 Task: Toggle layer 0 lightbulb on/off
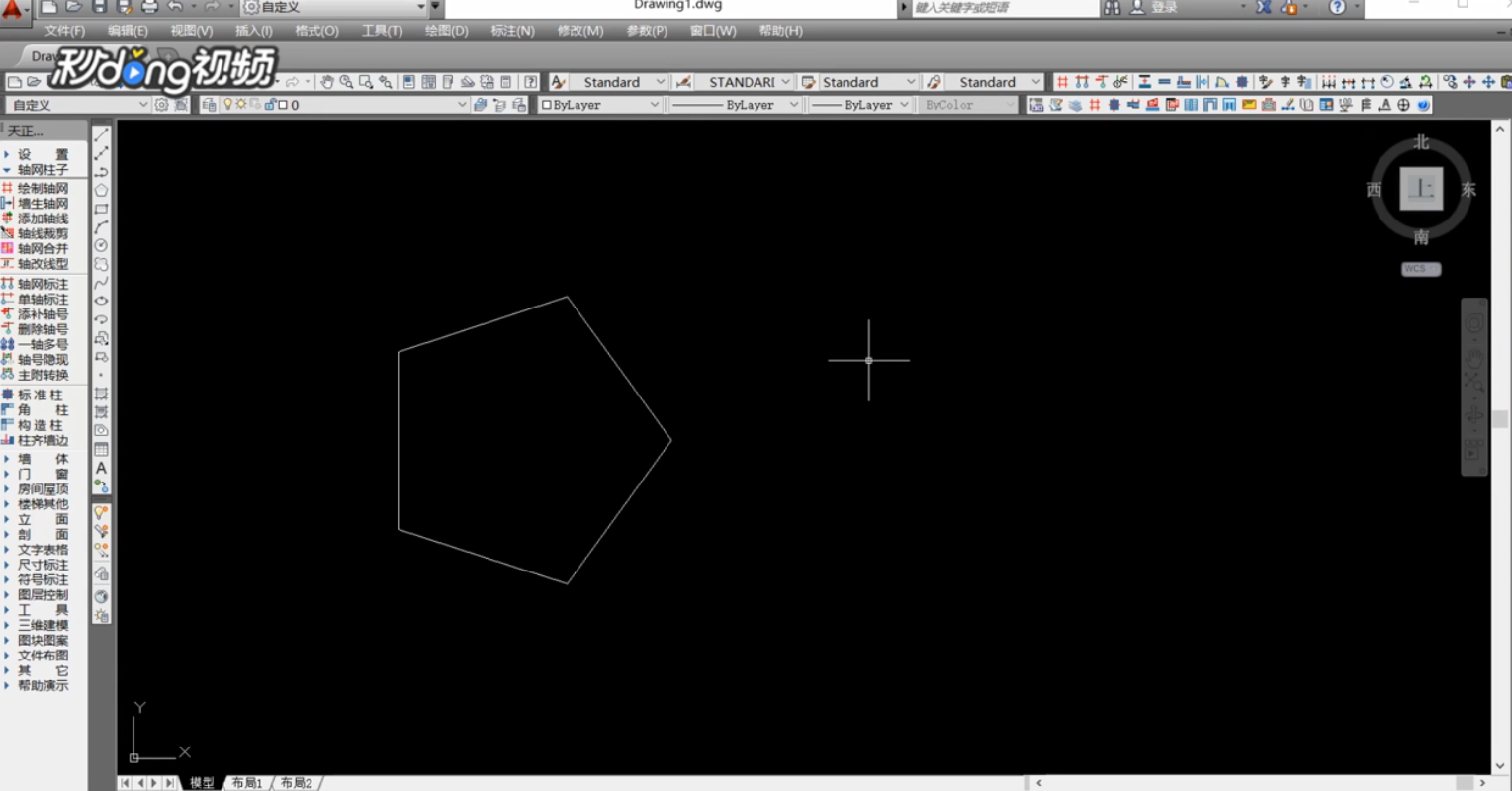pyautogui.click(x=228, y=104)
